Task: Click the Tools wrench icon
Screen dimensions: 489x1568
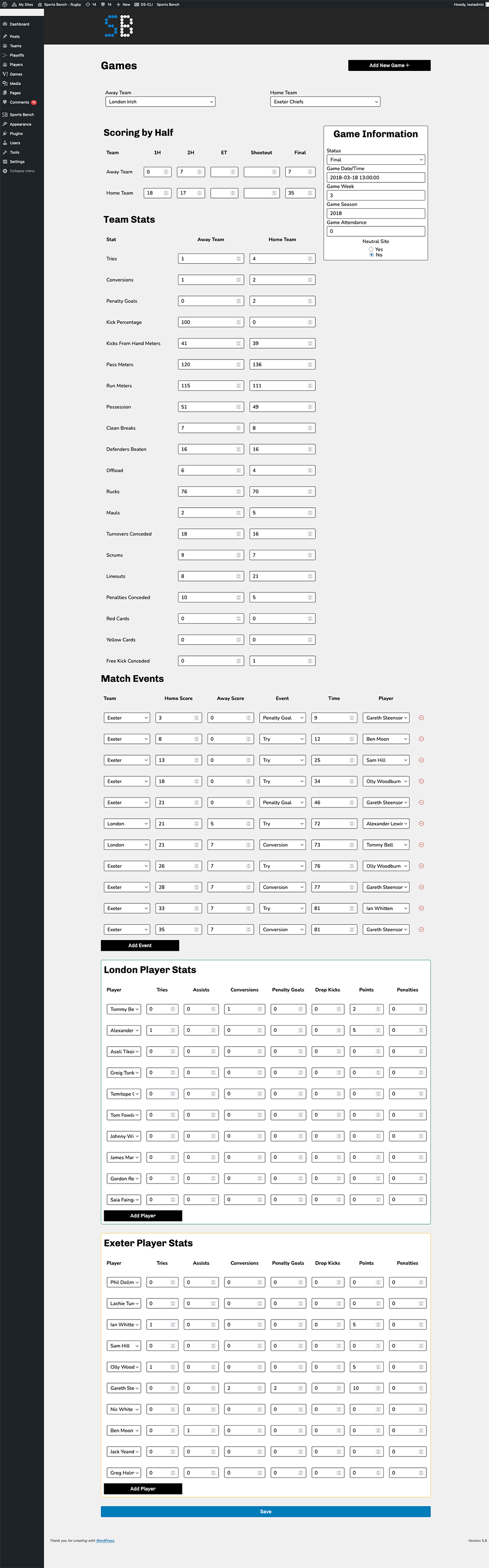Action: pos(5,152)
